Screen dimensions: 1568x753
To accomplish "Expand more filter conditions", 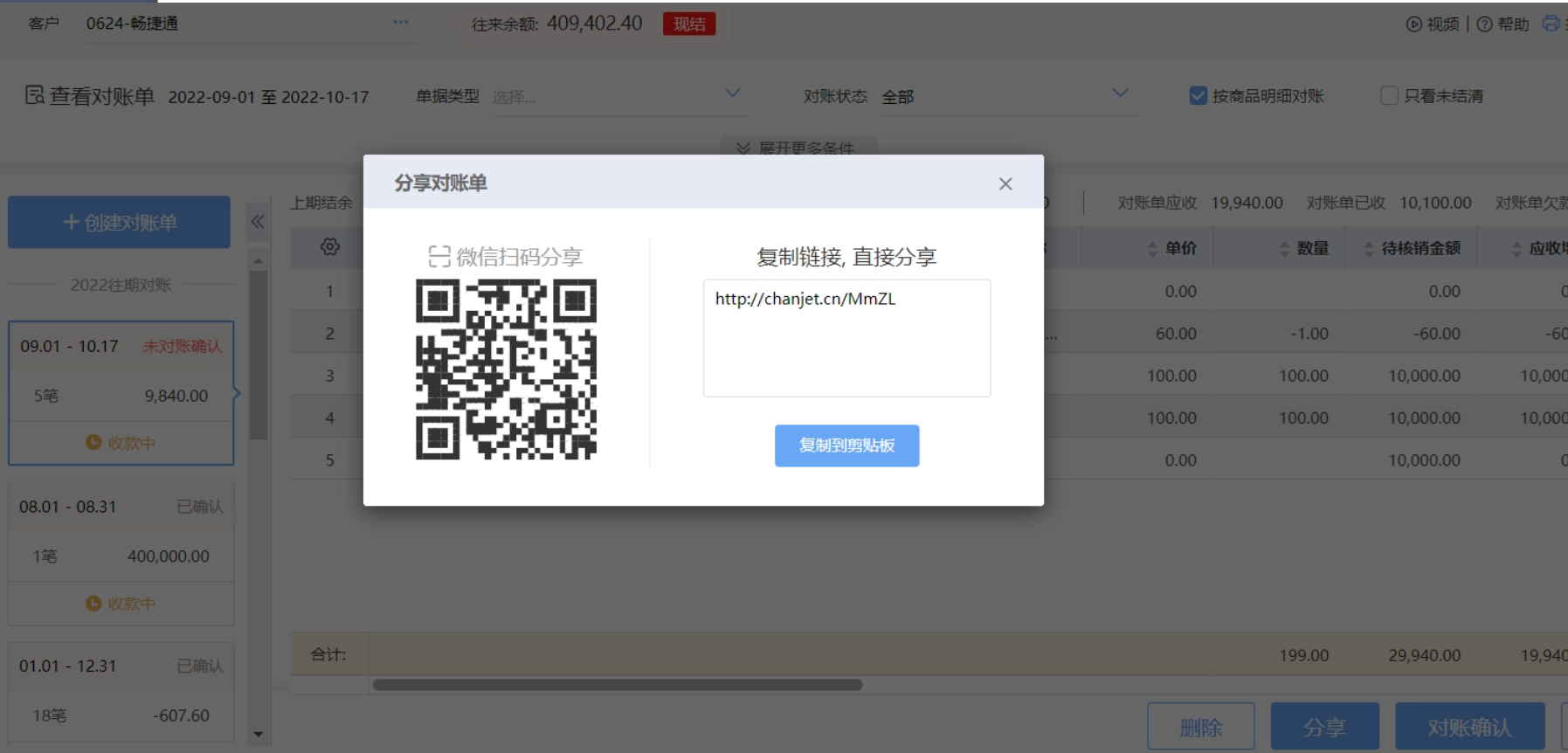I will point(798,148).
